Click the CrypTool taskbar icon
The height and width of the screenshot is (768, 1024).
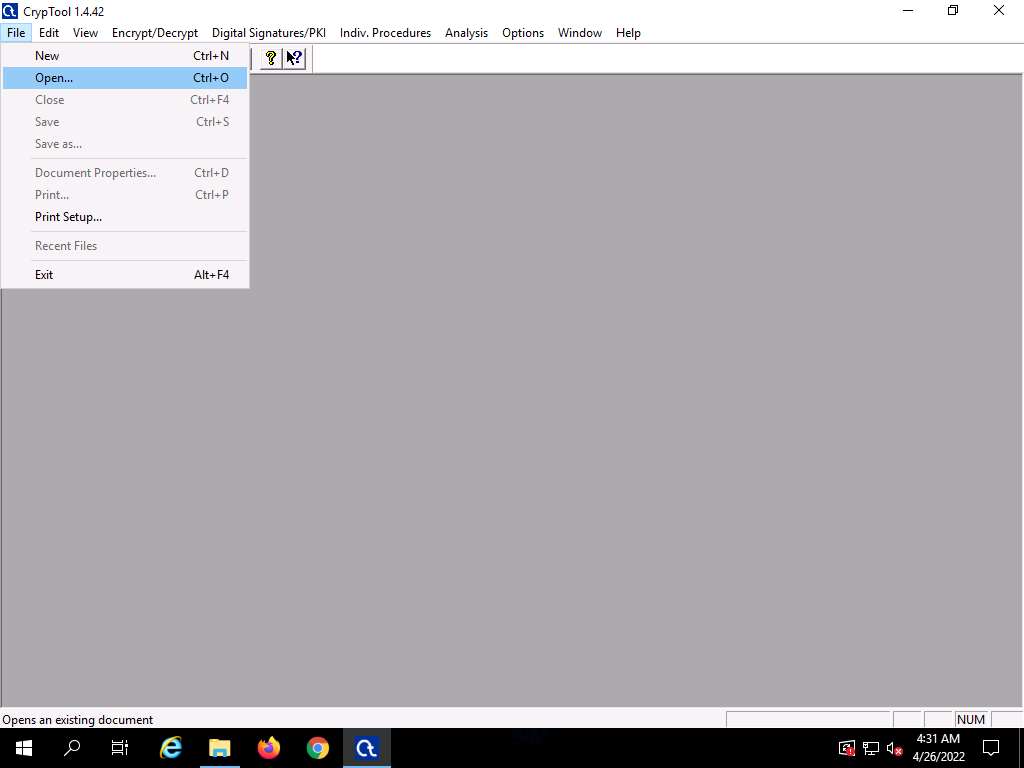point(366,748)
